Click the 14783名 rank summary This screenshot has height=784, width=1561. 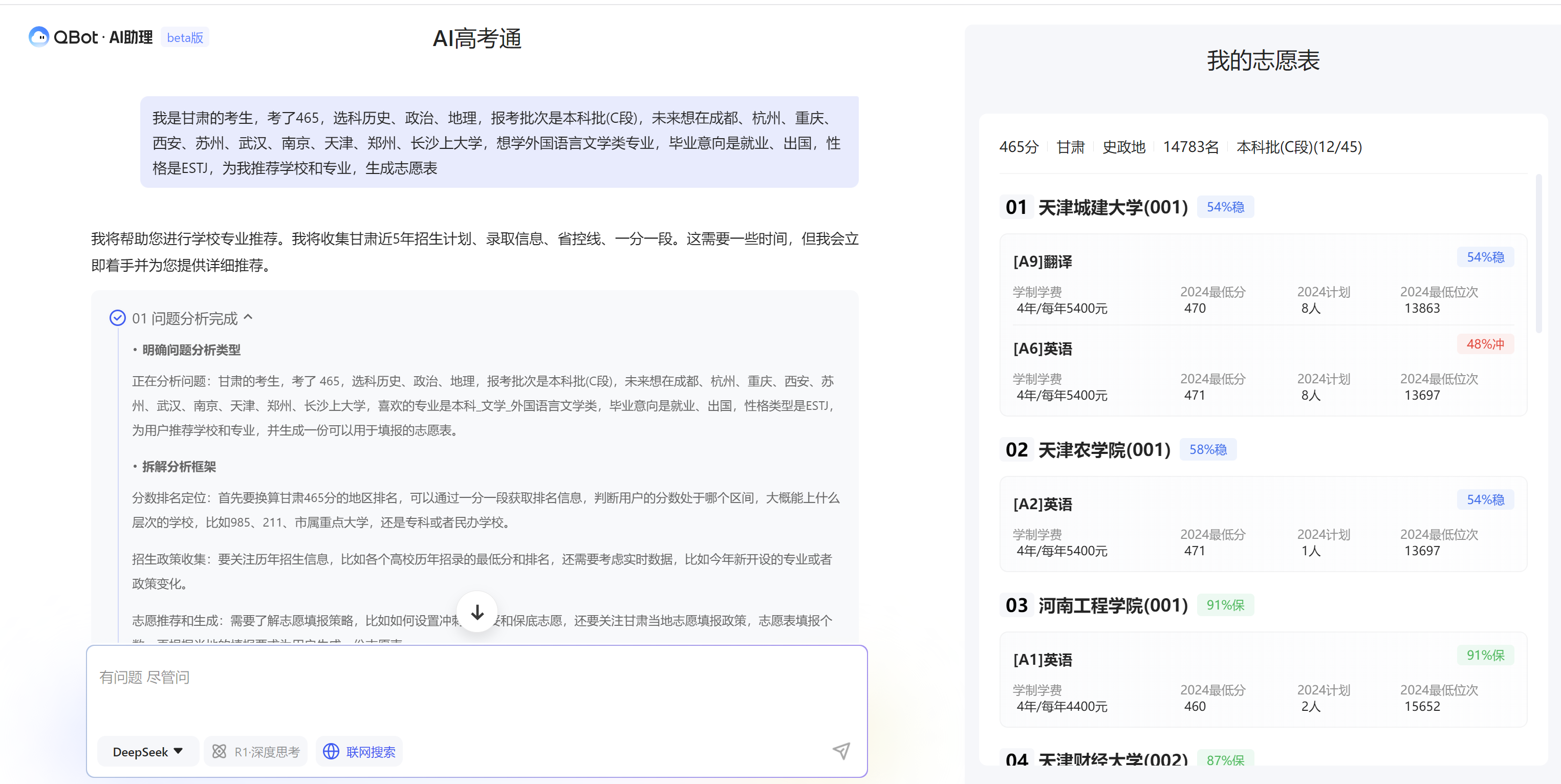tap(1191, 147)
